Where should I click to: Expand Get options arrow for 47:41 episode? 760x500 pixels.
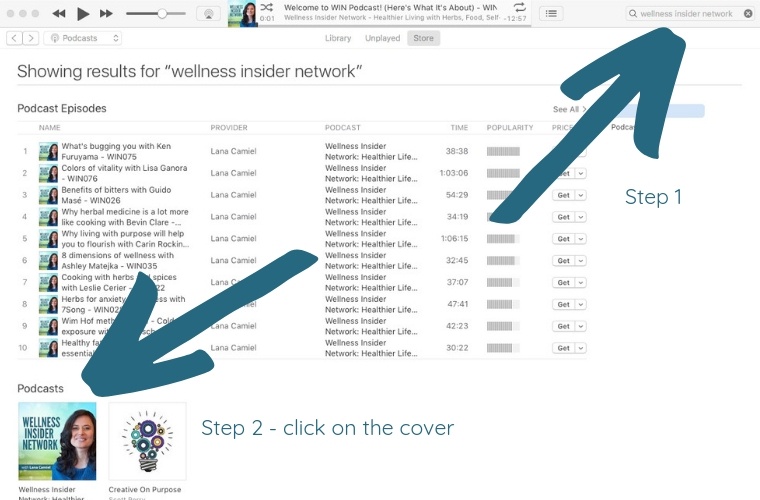tap(581, 304)
